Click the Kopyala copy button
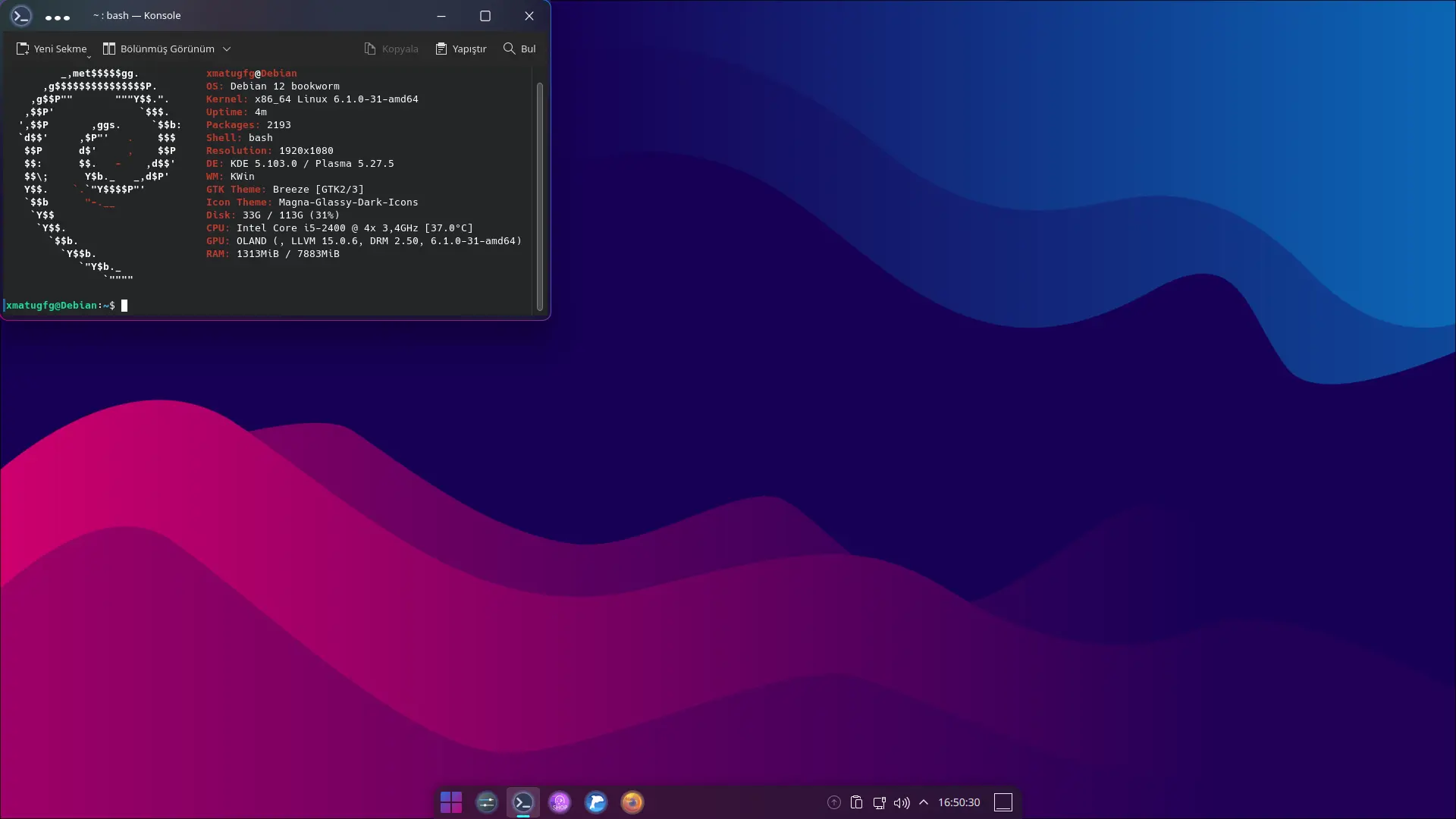1456x819 pixels. [x=391, y=49]
